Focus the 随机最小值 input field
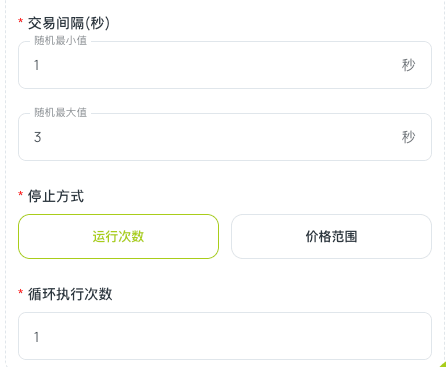Screen dimensions: 446x367 click(x=225, y=65)
